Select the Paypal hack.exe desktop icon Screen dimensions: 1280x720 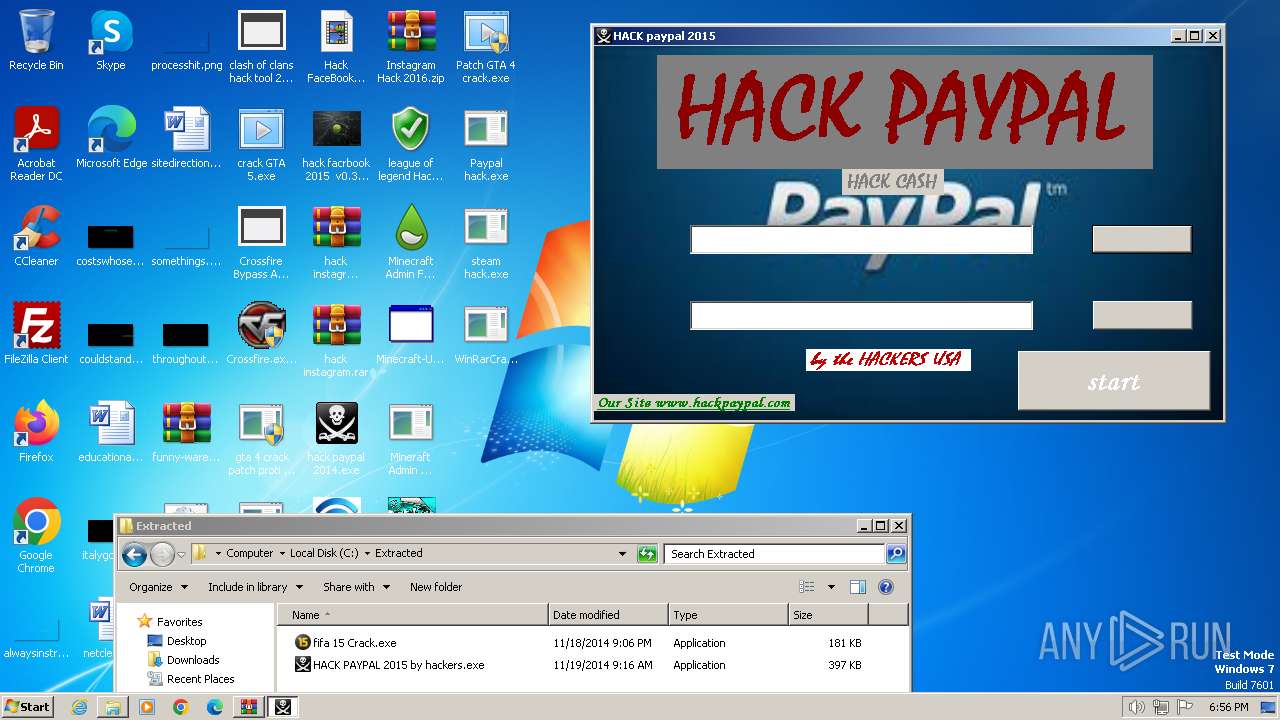pos(486,145)
